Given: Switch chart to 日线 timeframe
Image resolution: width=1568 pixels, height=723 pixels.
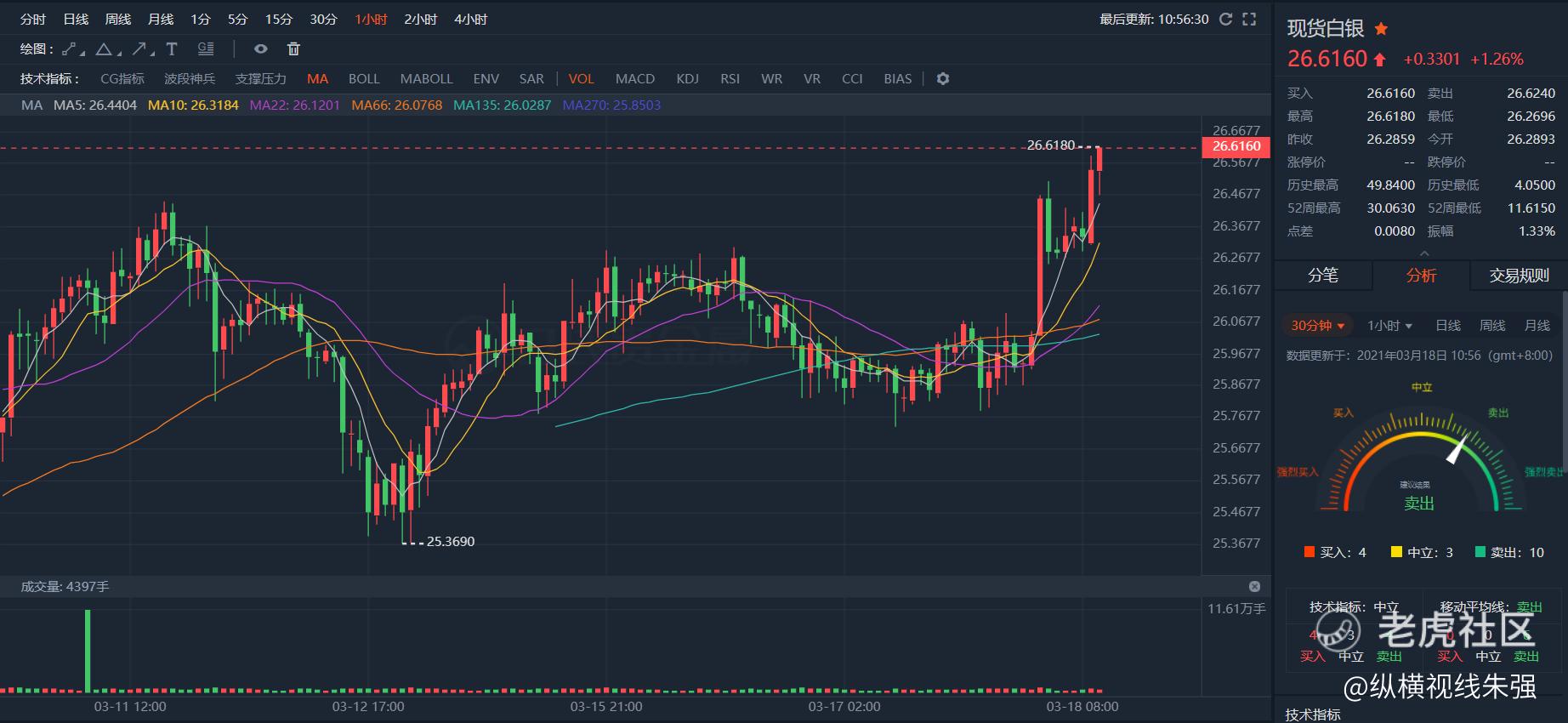Looking at the screenshot, I should [76, 19].
